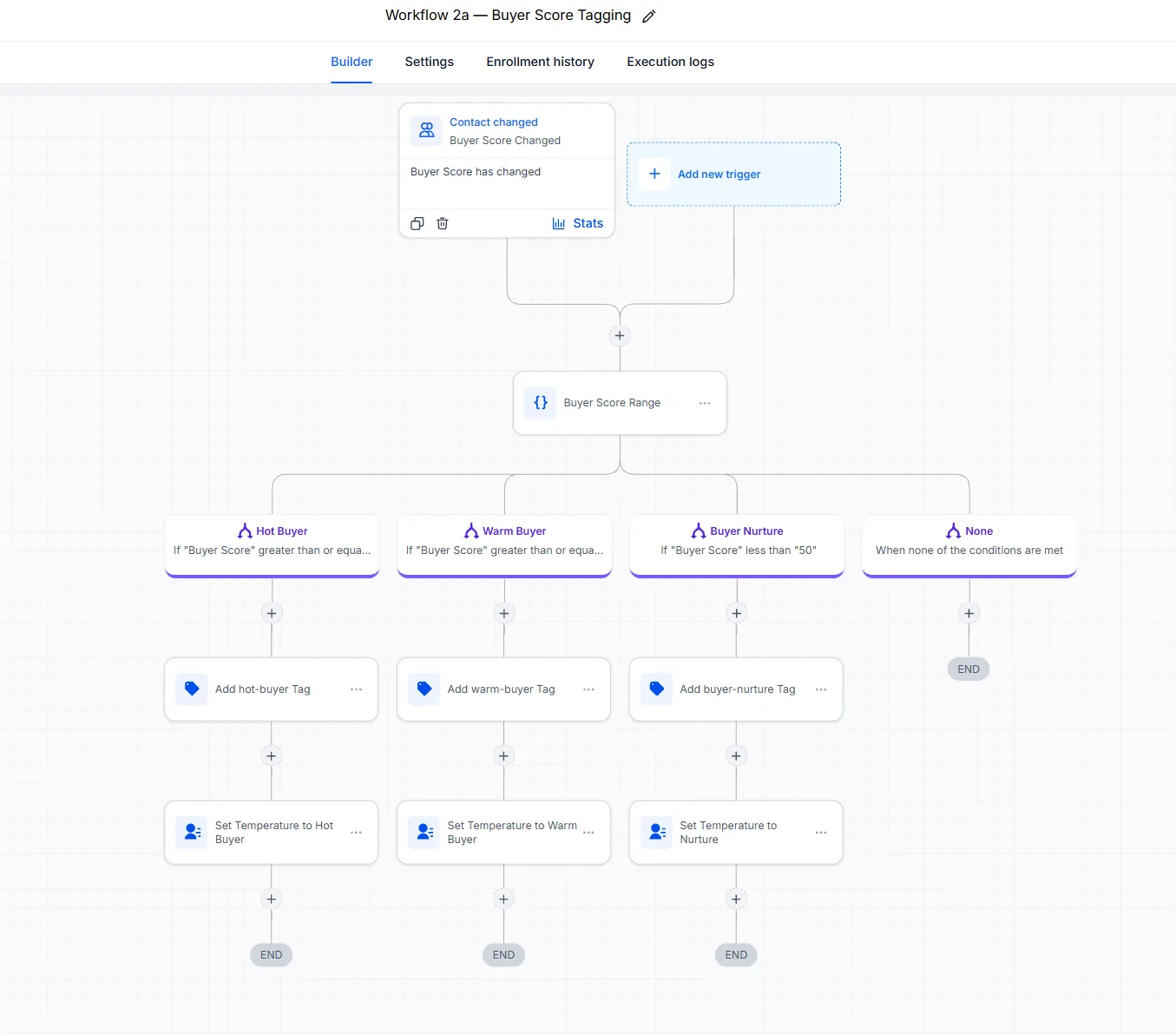The image size is (1176, 1035).
Task: Click the plus icon in Add new trigger
Action: (654, 174)
